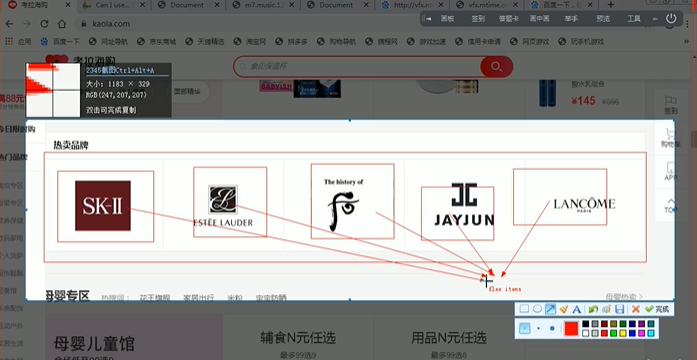Save the screenshot via floppy disk icon
This screenshot has width=697, height=360.
coord(620,309)
